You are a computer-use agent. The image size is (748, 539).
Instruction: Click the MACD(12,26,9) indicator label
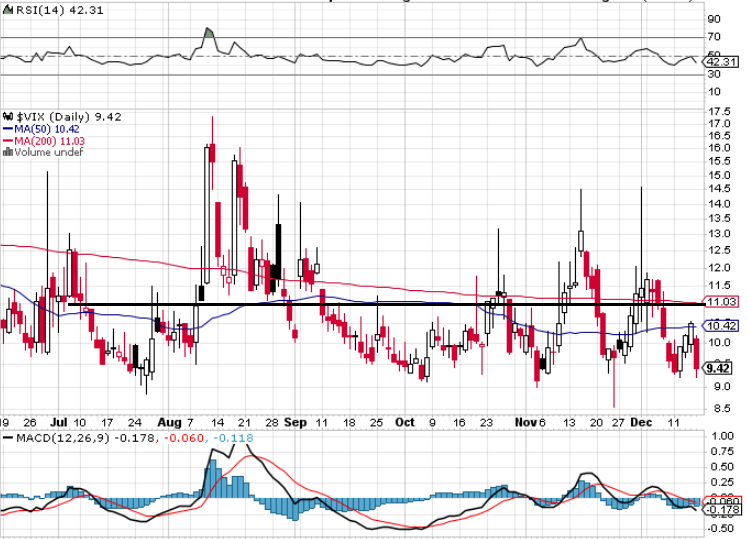click(x=56, y=436)
